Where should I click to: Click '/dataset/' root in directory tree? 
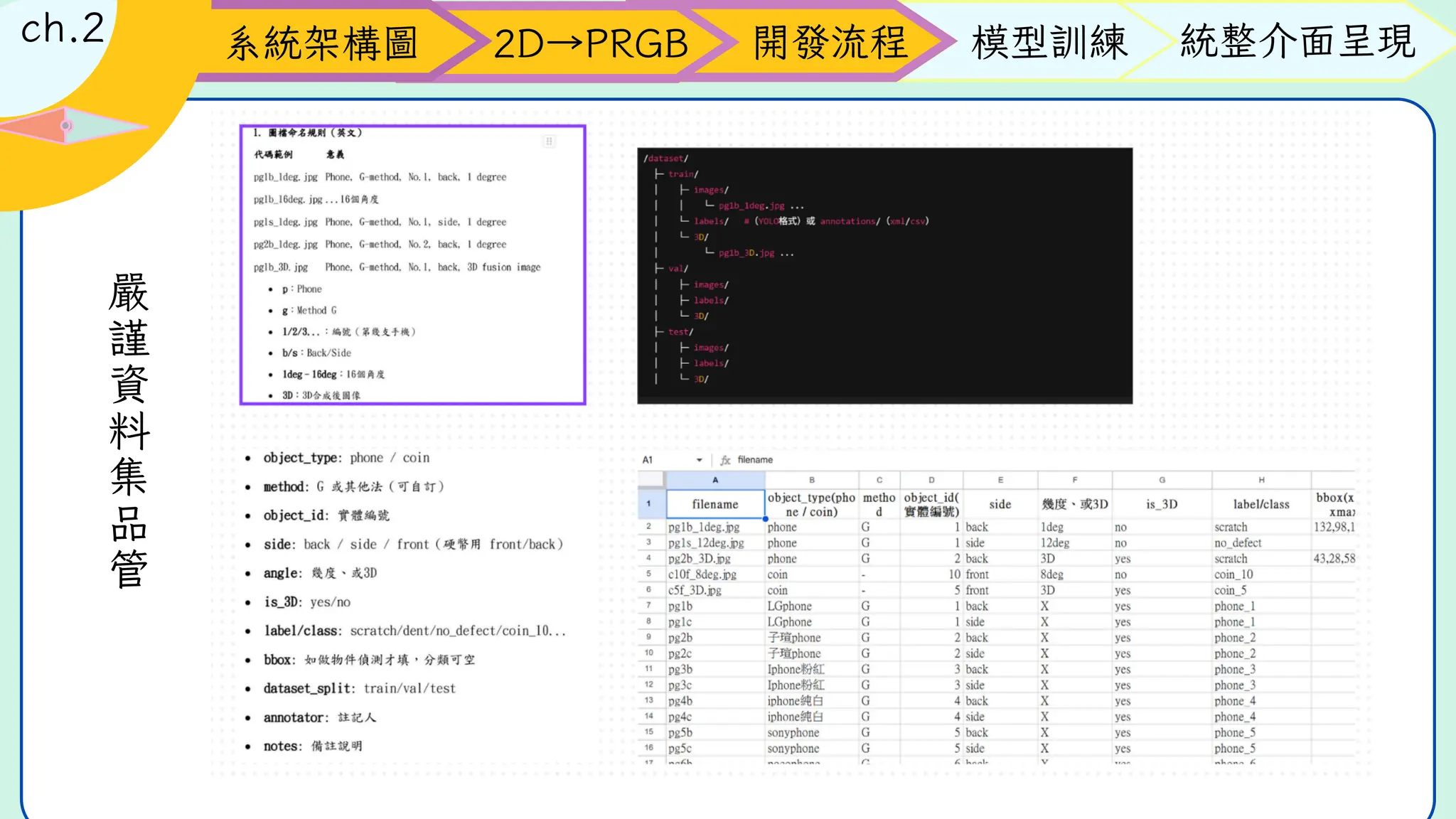point(665,159)
